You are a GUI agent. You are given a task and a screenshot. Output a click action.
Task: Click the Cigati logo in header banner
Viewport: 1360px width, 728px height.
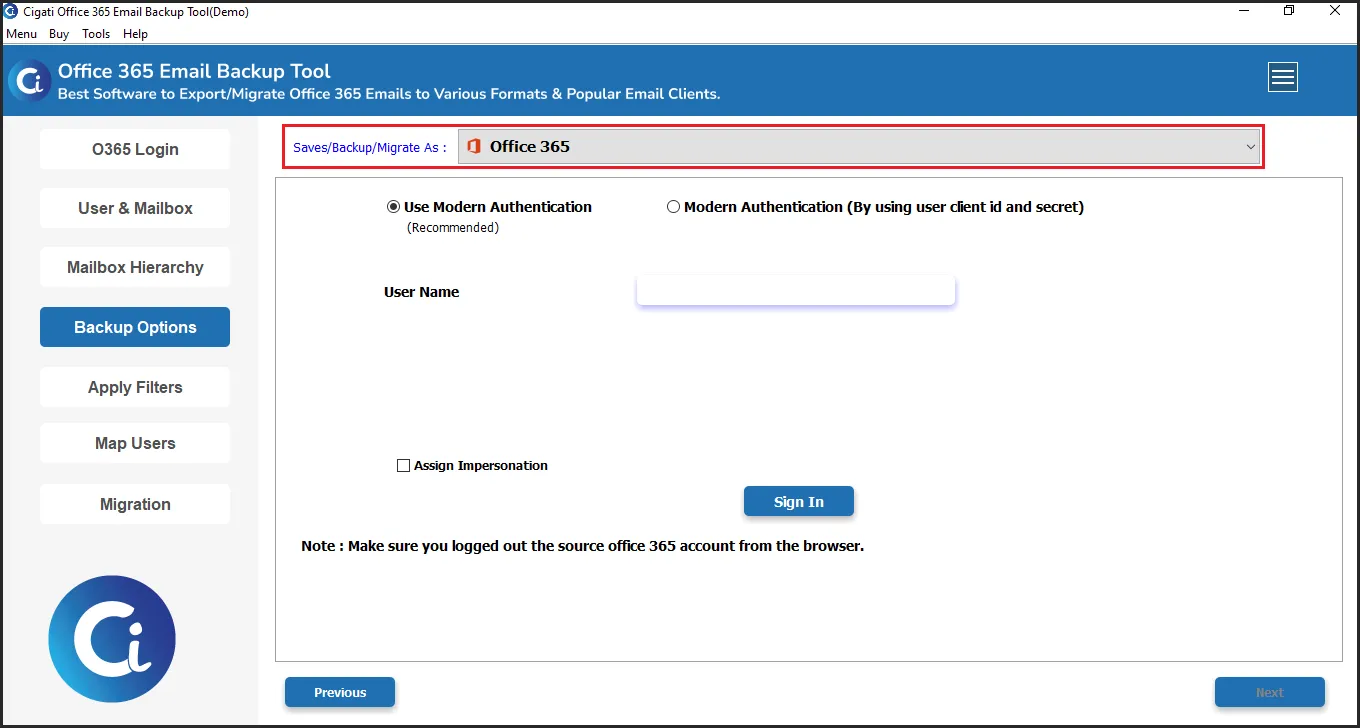point(30,80)
